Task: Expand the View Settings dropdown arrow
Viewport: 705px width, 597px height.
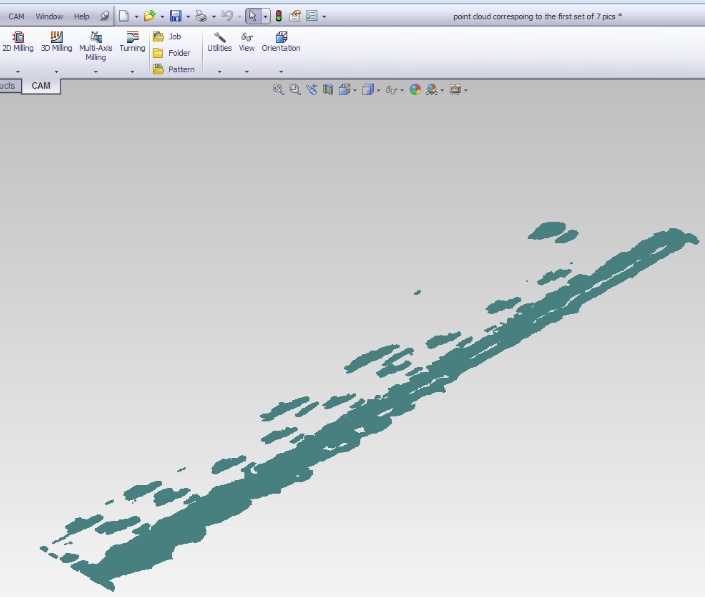Action: click(x=466, y=90)
